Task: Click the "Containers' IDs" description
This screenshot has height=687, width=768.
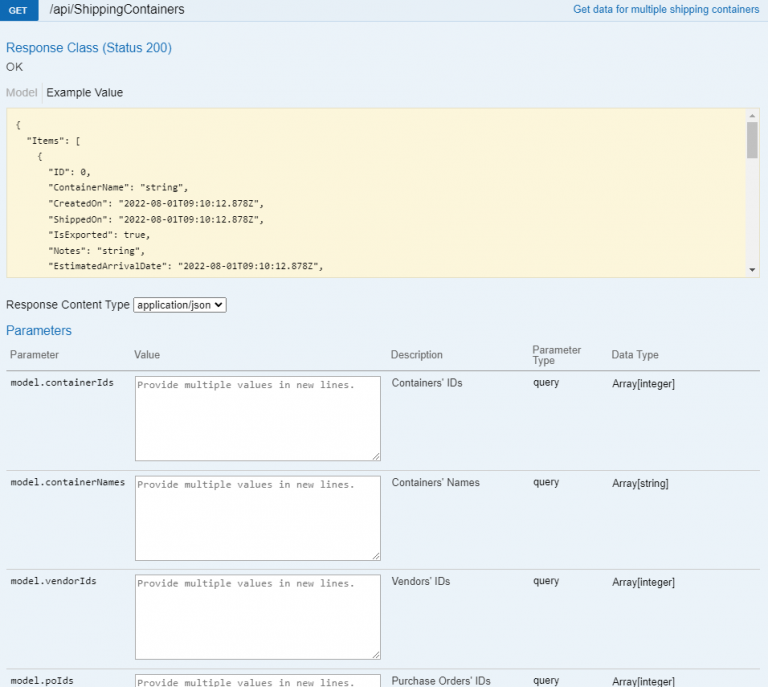Action: pos(427,383)
